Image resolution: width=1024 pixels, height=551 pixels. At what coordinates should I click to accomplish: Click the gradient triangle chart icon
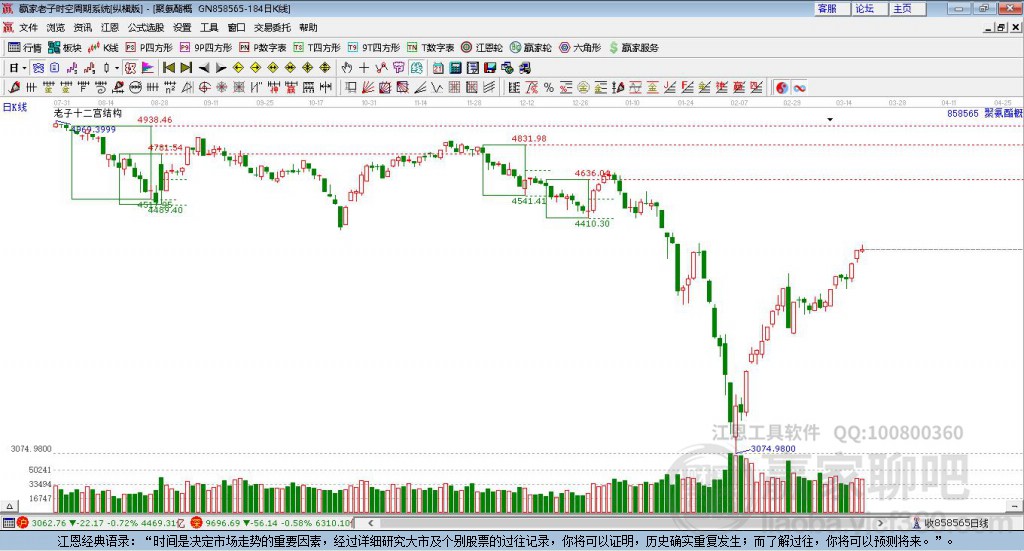pos(148,68)
